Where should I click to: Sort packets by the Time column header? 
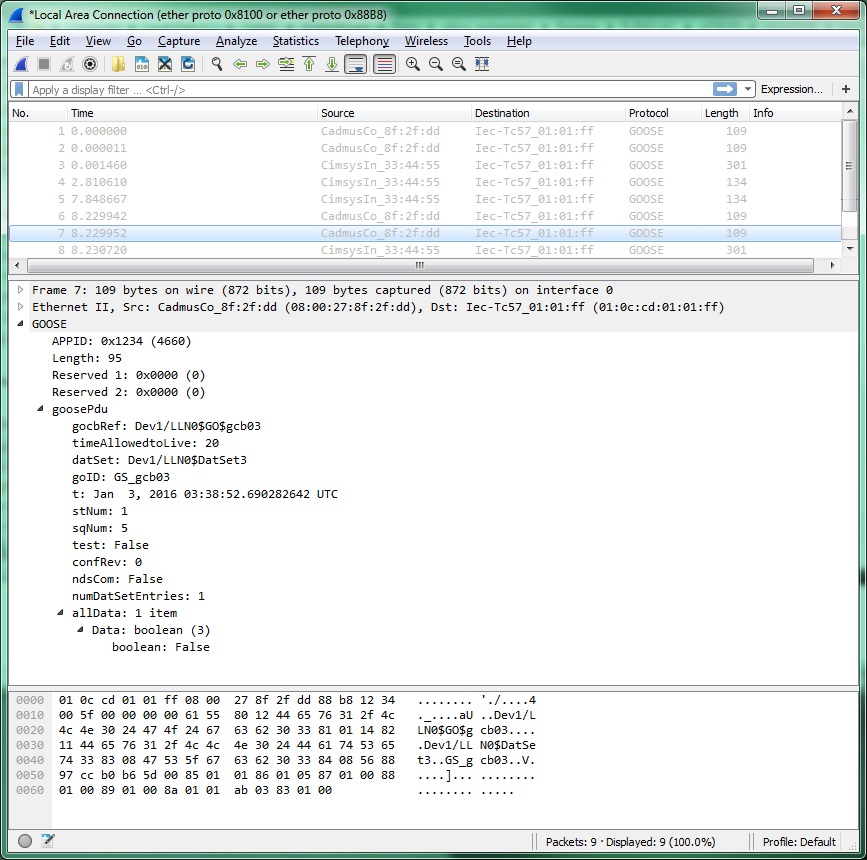192,113
